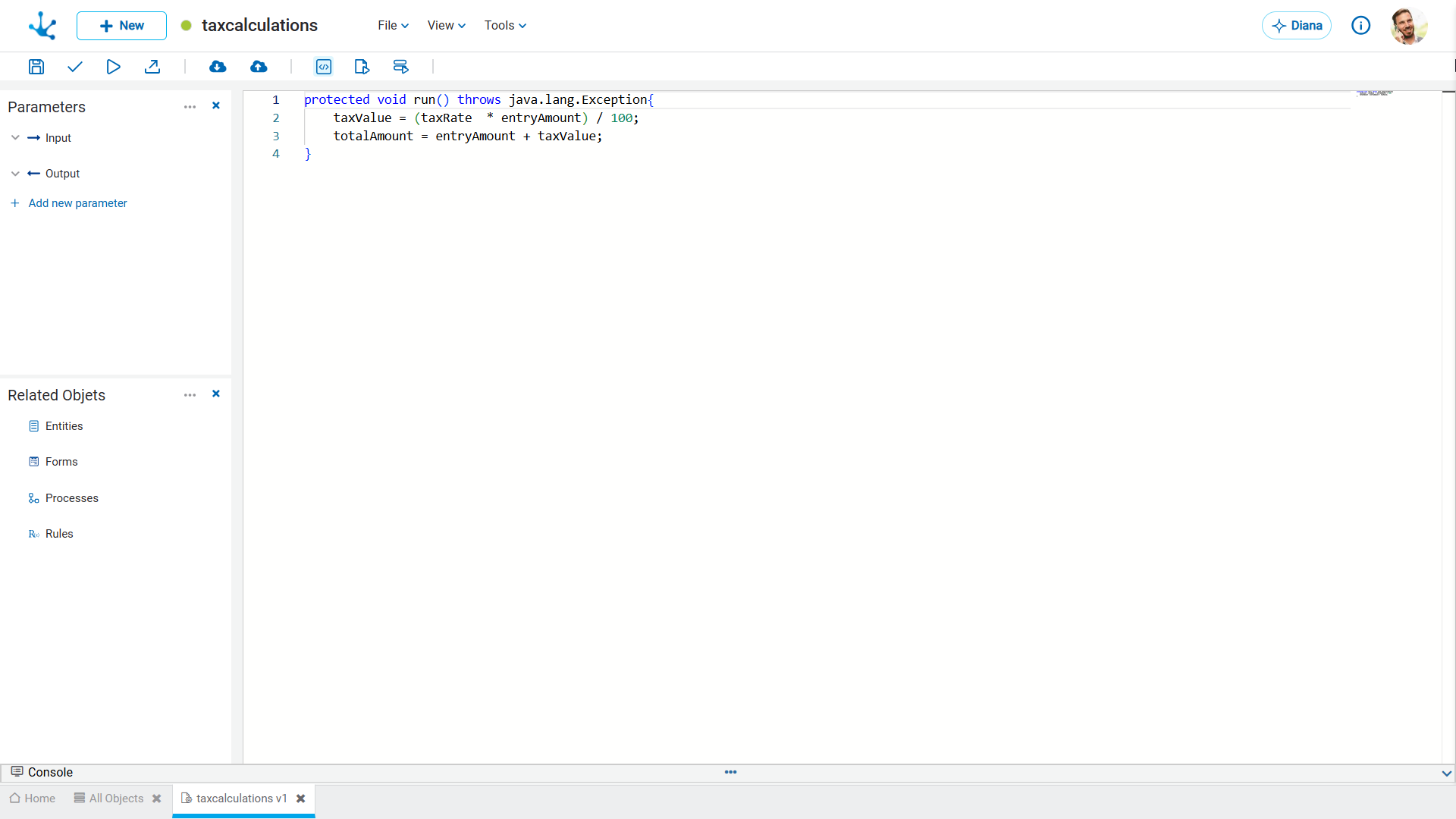Click code line 3 totalAmount statement
This screenshot has height=819, width=1456.
[468, 136]
